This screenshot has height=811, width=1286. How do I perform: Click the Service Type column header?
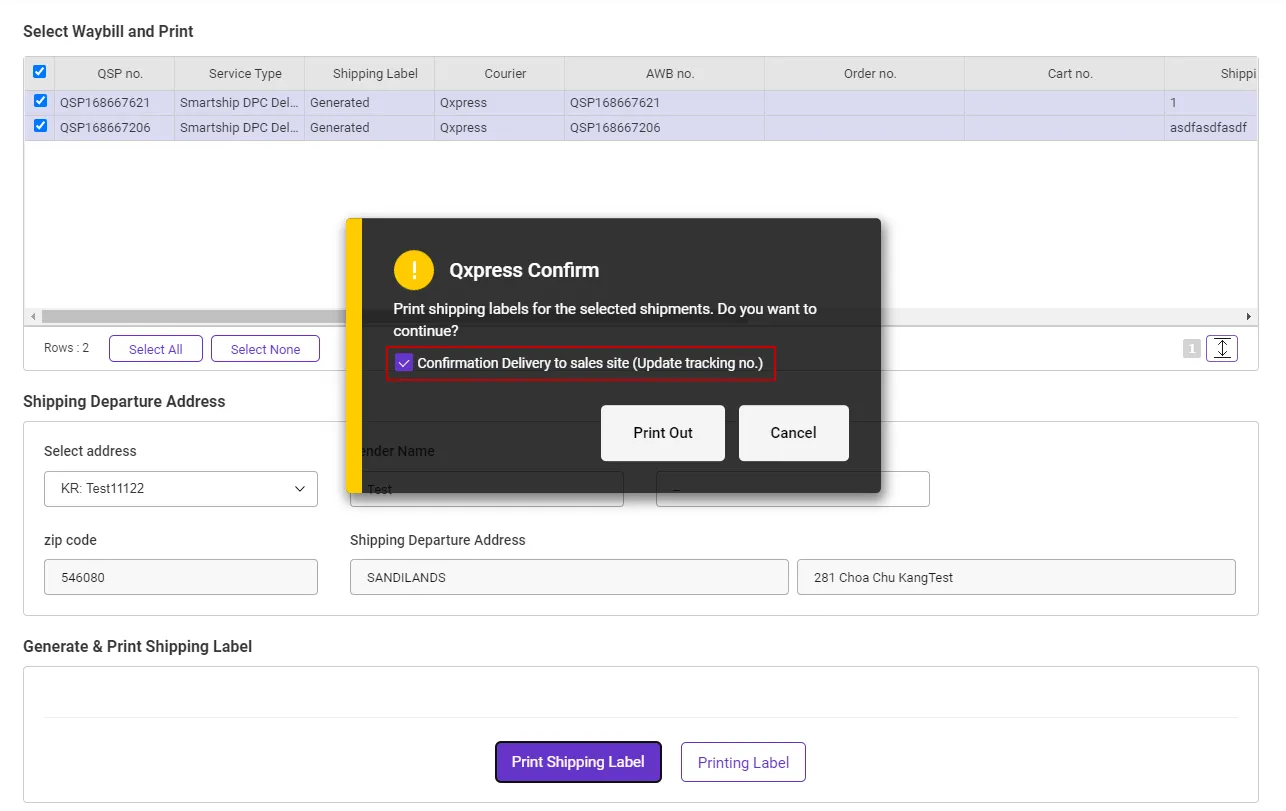245,73
